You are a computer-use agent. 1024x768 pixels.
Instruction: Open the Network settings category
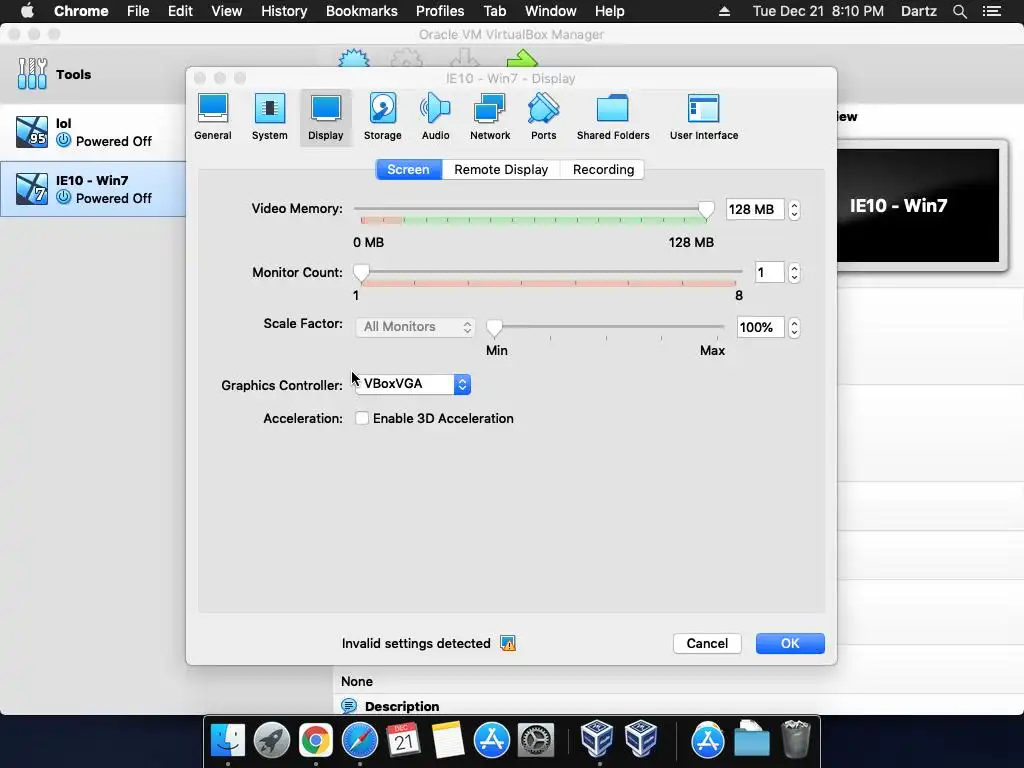click(x=490, y=118)
